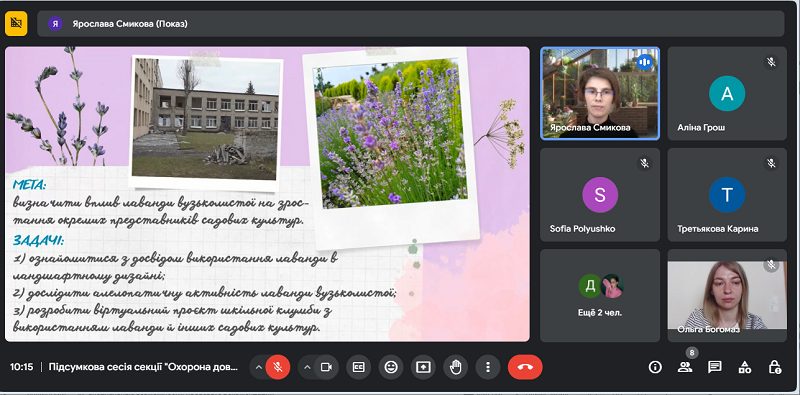This screenshot has width=800, height=395.
Task: Open more options three-dot menu
Action: (488, 367)
